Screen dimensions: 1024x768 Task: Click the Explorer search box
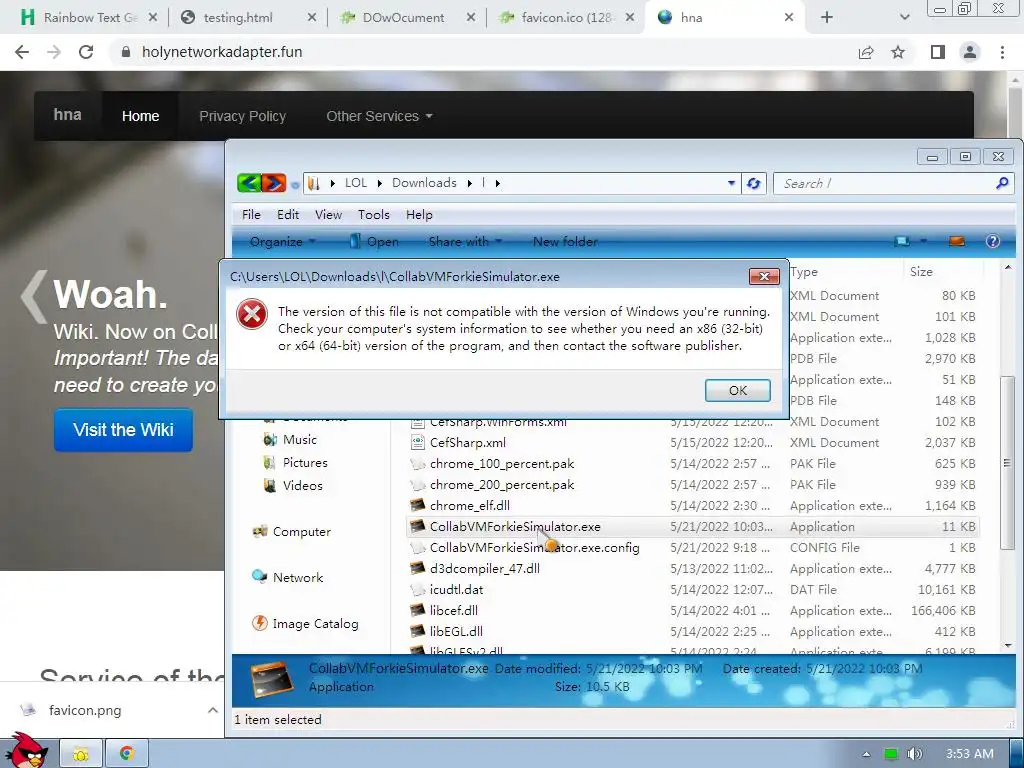[885, 184]
